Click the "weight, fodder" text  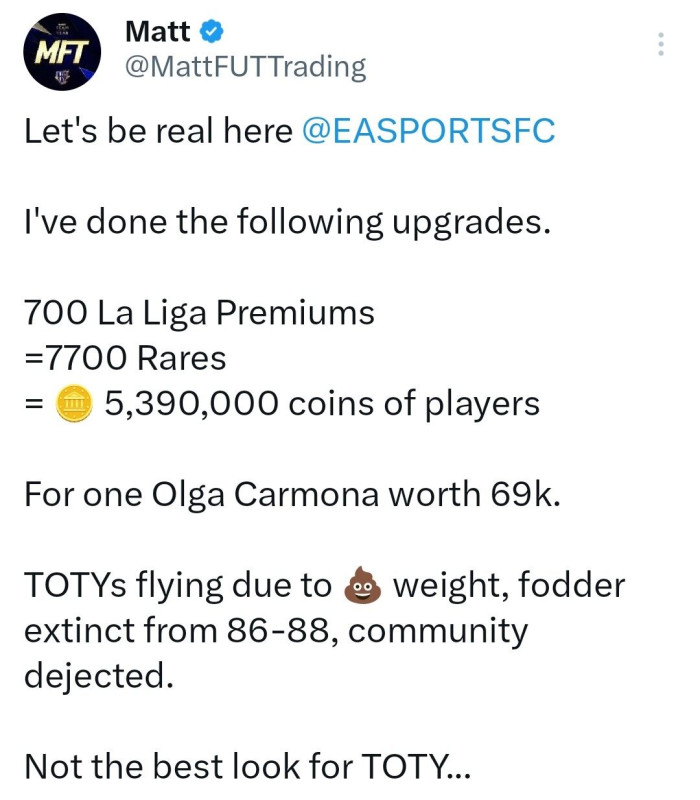tap(509, 585)
